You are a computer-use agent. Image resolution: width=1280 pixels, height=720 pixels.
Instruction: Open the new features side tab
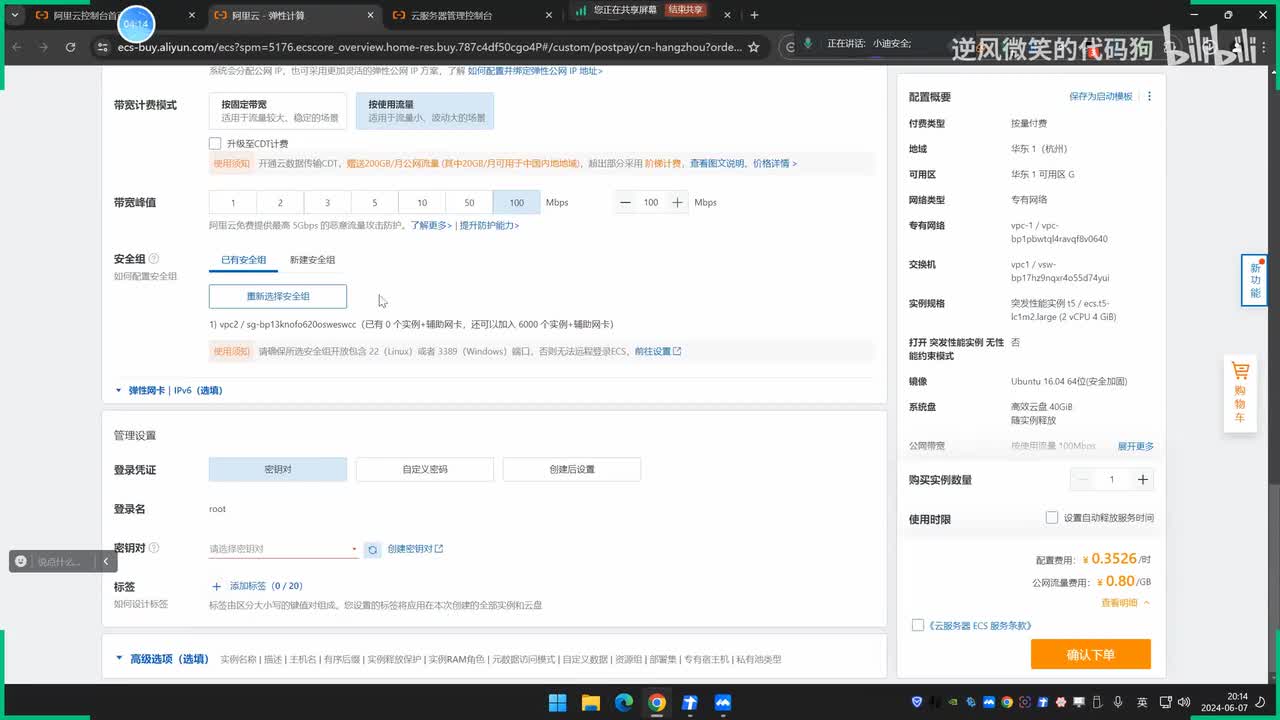(x=1254, y=280)
